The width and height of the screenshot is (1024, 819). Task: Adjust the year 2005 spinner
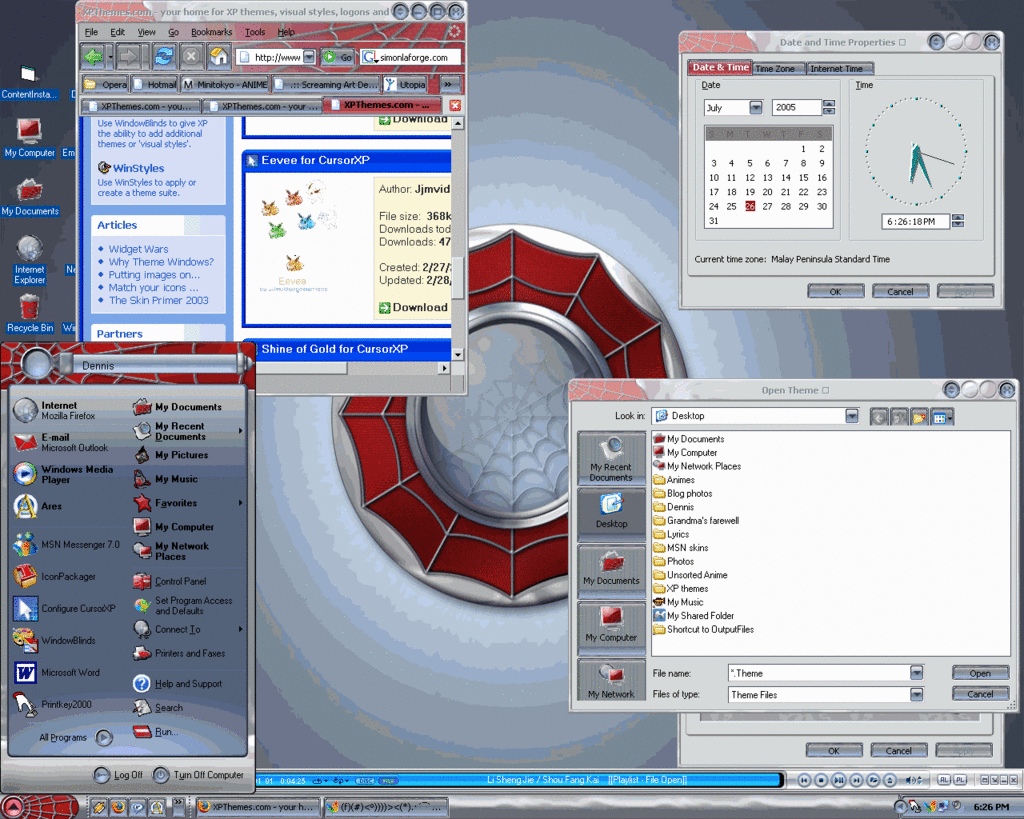(x=829, y=107)
